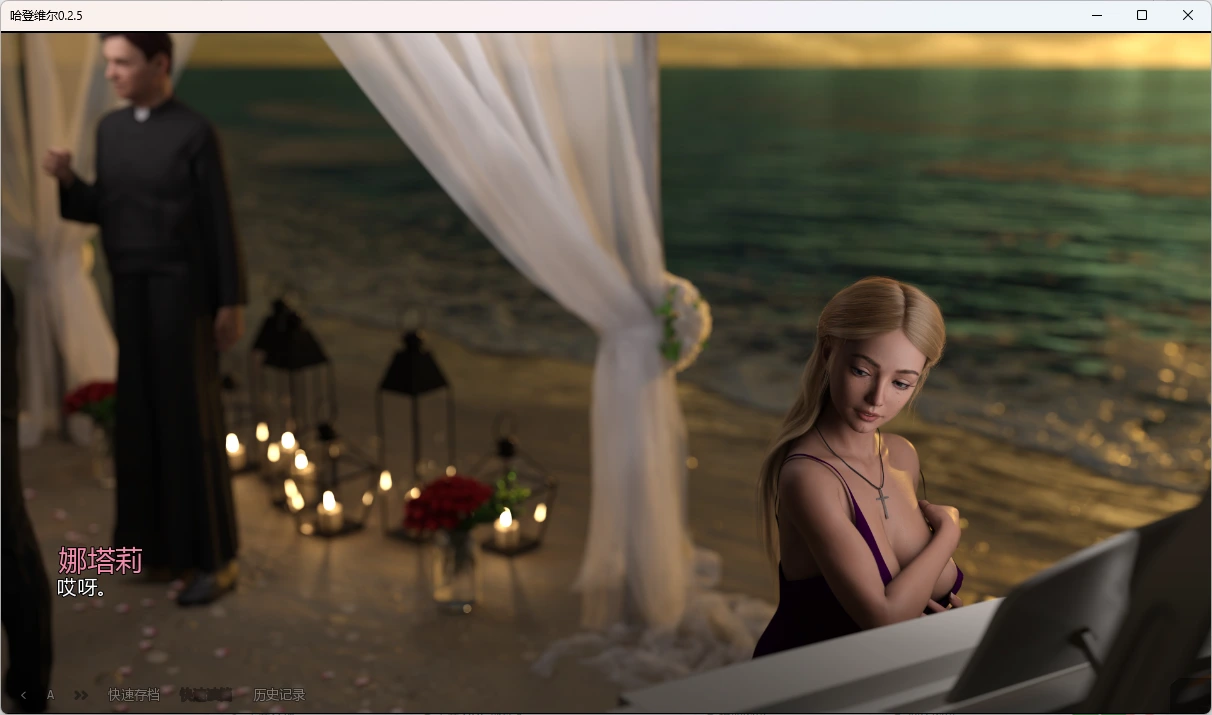This screenshot has width=1212, height=715.
Task: Click the dimmed quick load button
Action: point(206,695)
